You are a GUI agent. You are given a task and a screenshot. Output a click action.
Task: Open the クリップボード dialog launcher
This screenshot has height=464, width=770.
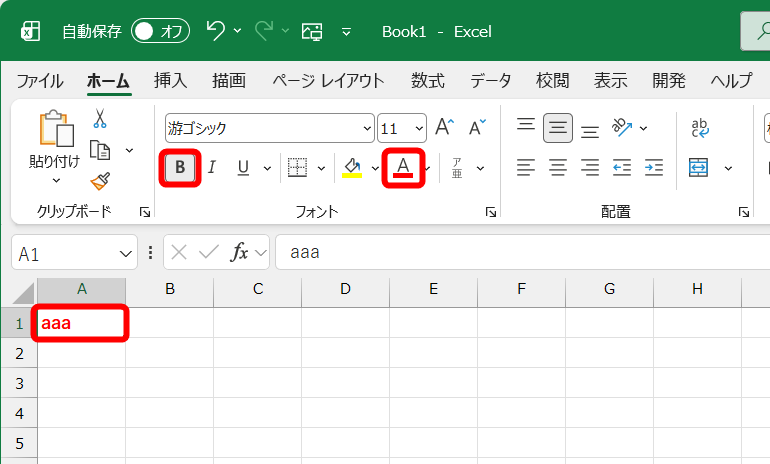(x=145, y=212)
